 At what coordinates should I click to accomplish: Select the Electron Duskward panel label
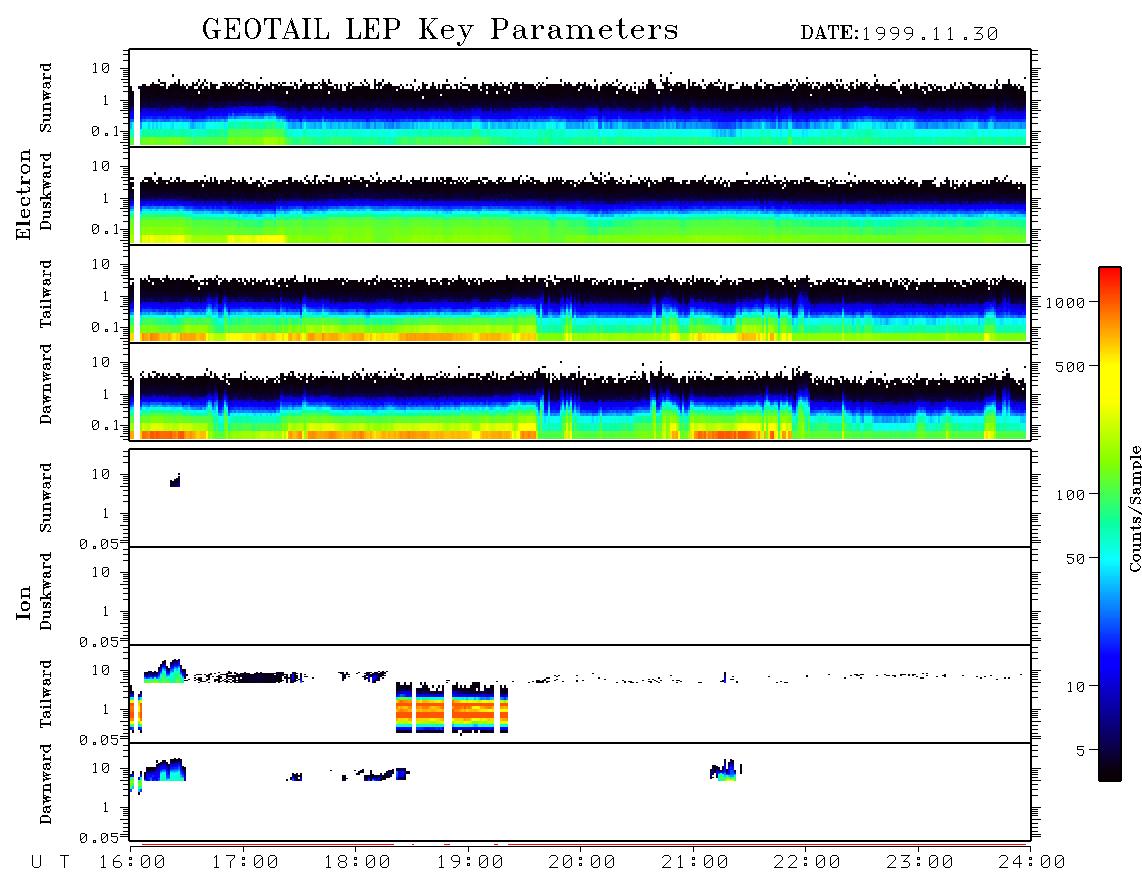click(x=46, y=192)
